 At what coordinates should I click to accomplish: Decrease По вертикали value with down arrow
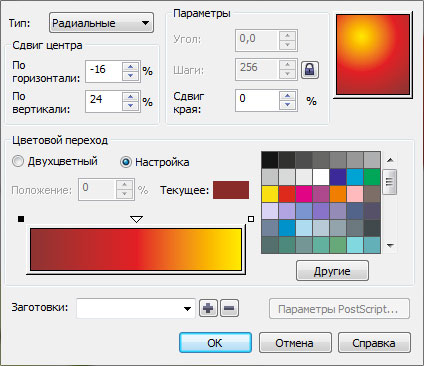click(130, 106)
